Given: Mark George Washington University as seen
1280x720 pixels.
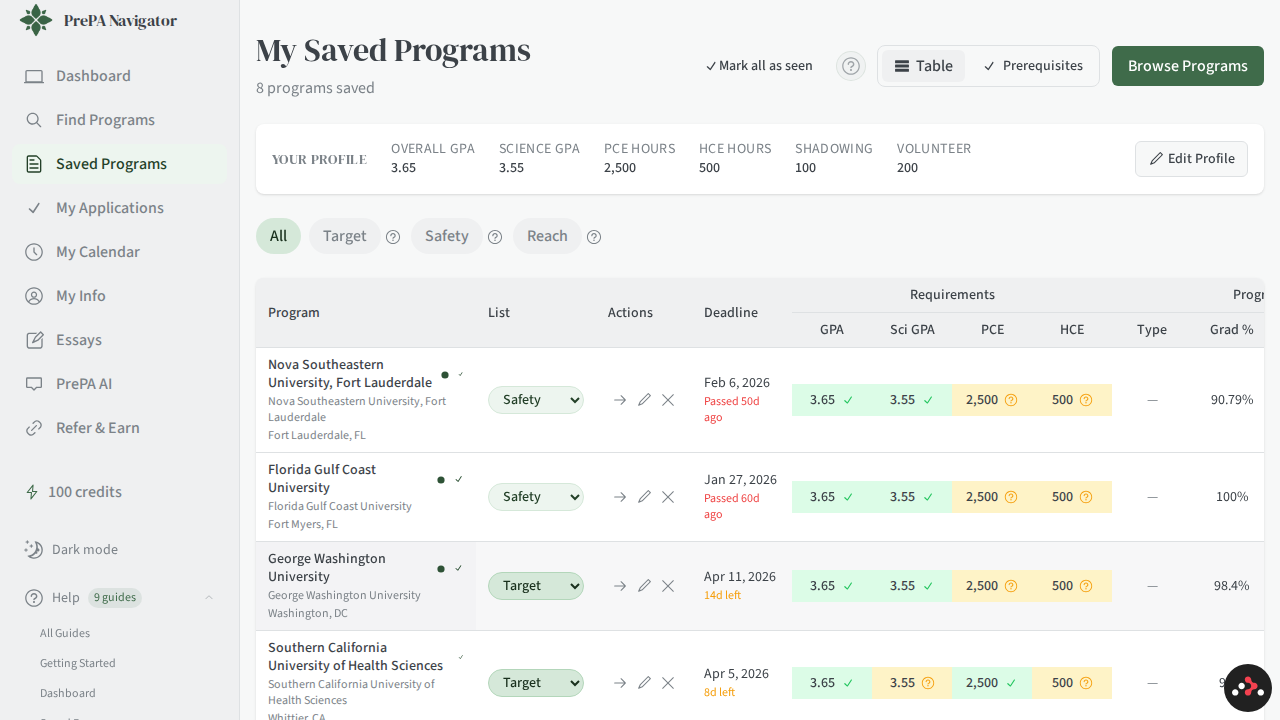Looking at the screenshot, I should [459, 568].
